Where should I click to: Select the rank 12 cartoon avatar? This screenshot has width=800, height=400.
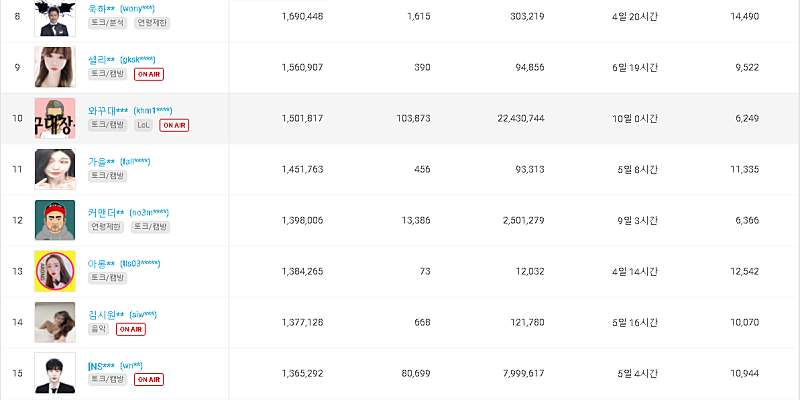pos(55,220)
